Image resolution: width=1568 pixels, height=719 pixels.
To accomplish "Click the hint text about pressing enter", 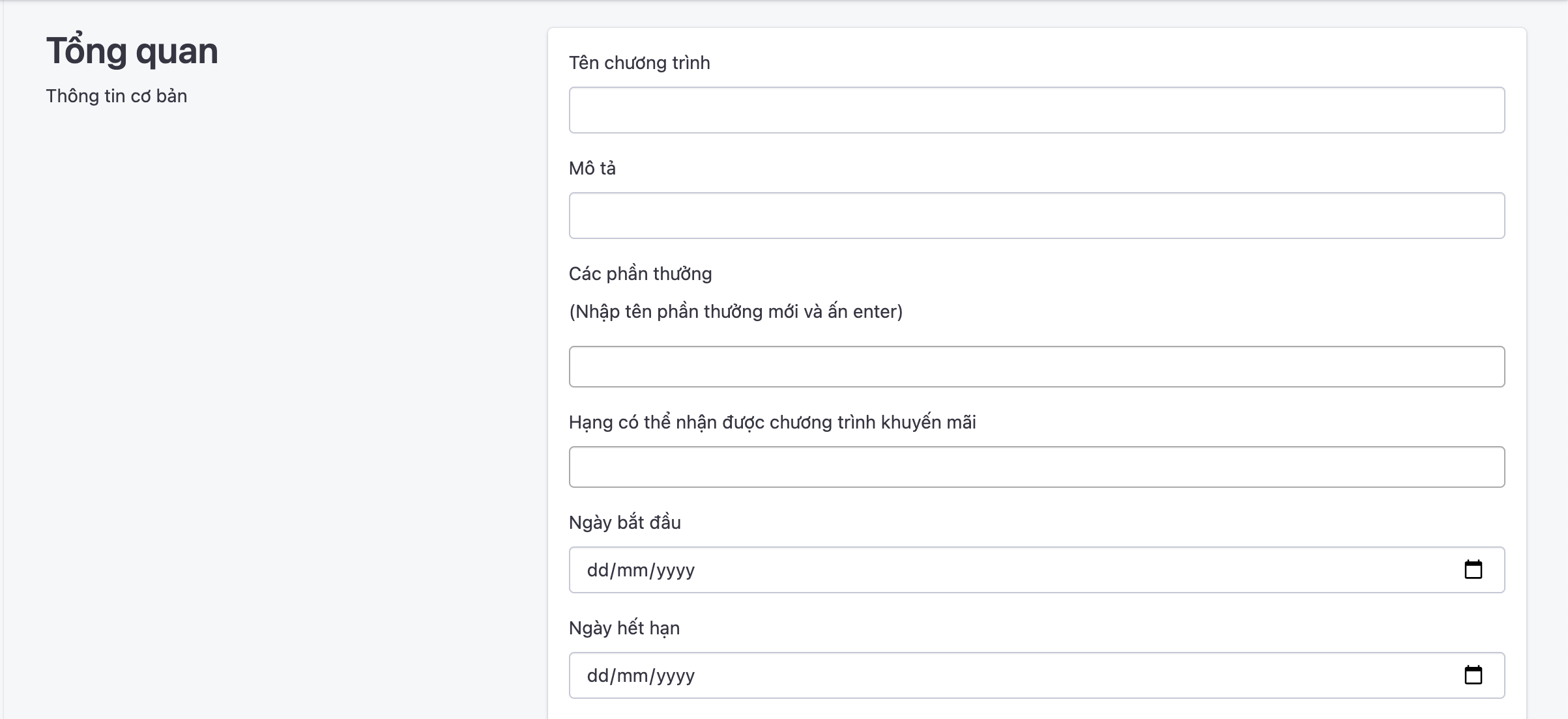I will click(736, 311).
